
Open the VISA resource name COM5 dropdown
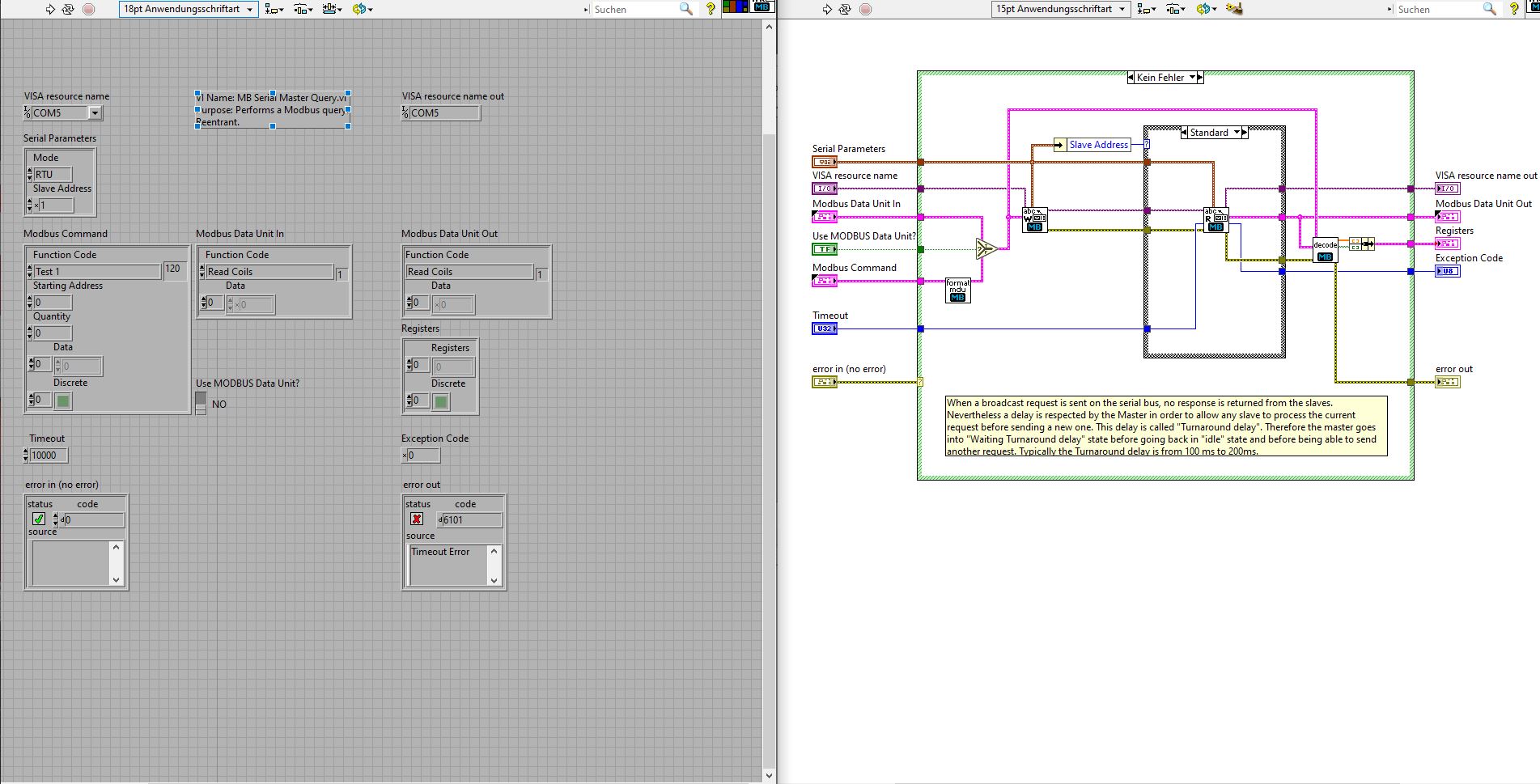[x=95, y=113]
